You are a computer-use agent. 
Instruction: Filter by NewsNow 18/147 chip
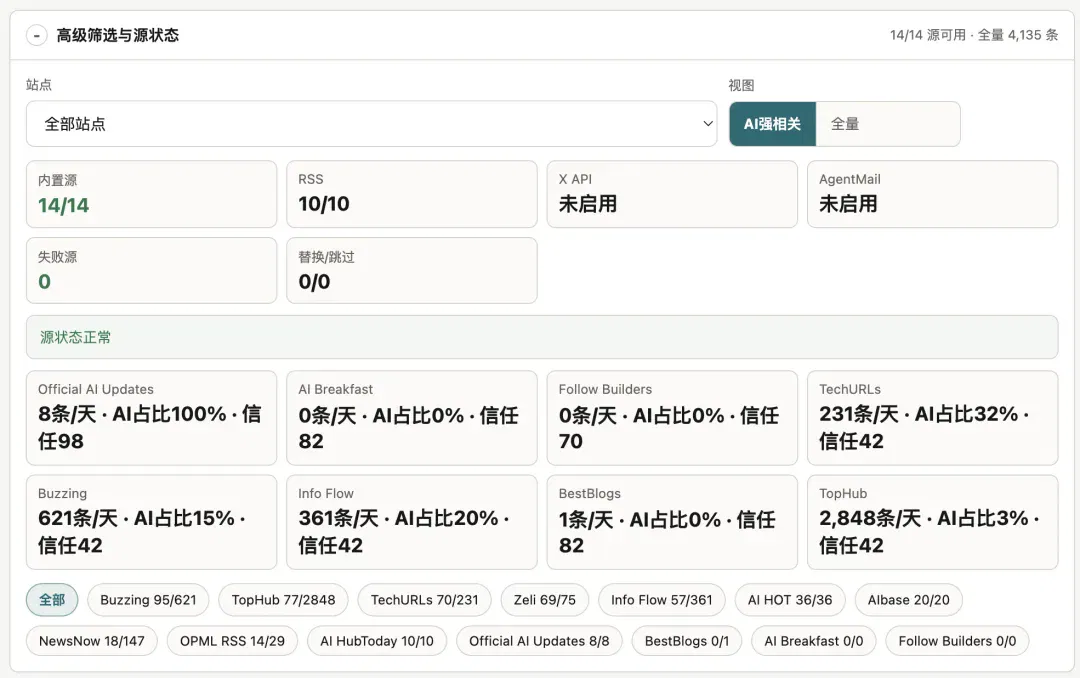coord(92,641)
